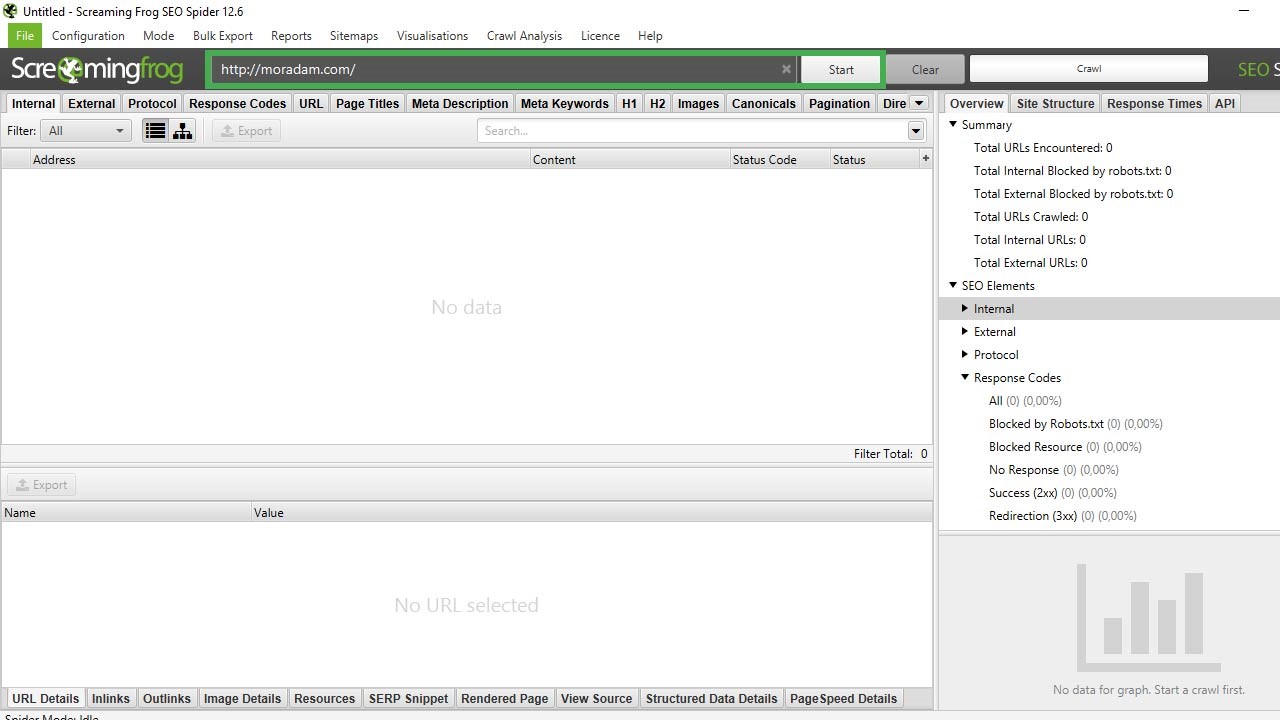Select the Images tab
This screenshot has height=720, width=1280.
pos(698,103)
